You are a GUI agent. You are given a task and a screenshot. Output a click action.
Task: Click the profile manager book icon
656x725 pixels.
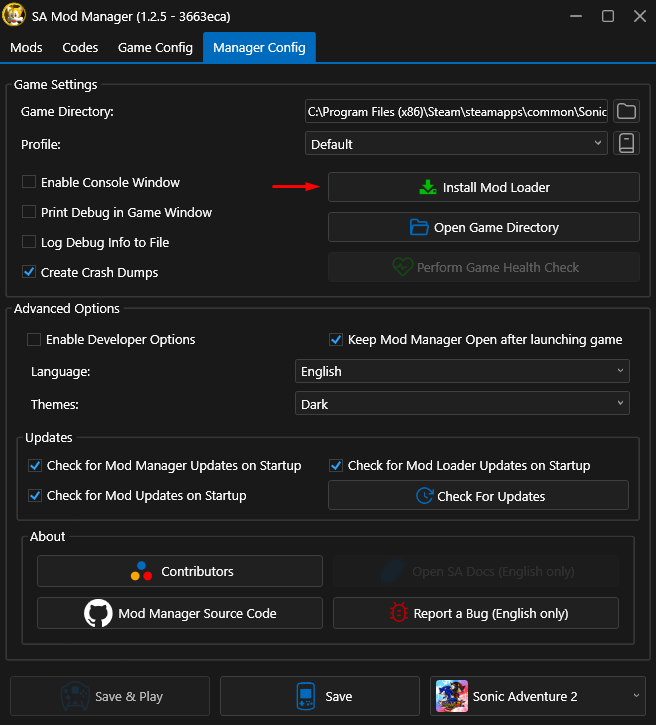[x=626, y=144]
